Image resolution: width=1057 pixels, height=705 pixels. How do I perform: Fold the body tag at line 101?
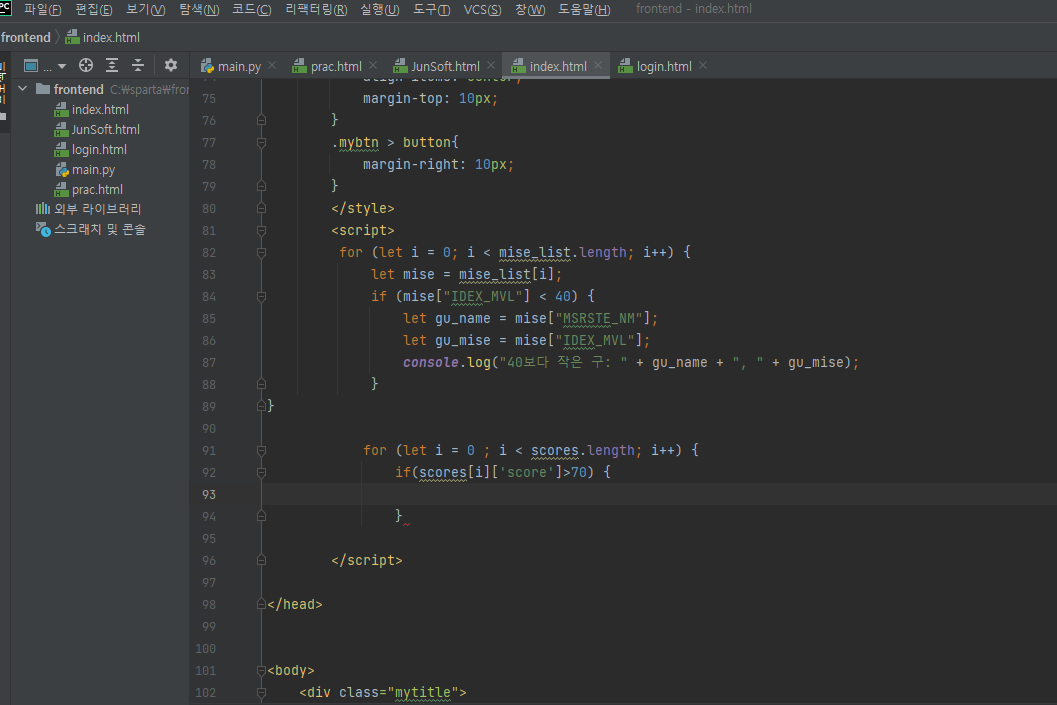pos(262,671)
